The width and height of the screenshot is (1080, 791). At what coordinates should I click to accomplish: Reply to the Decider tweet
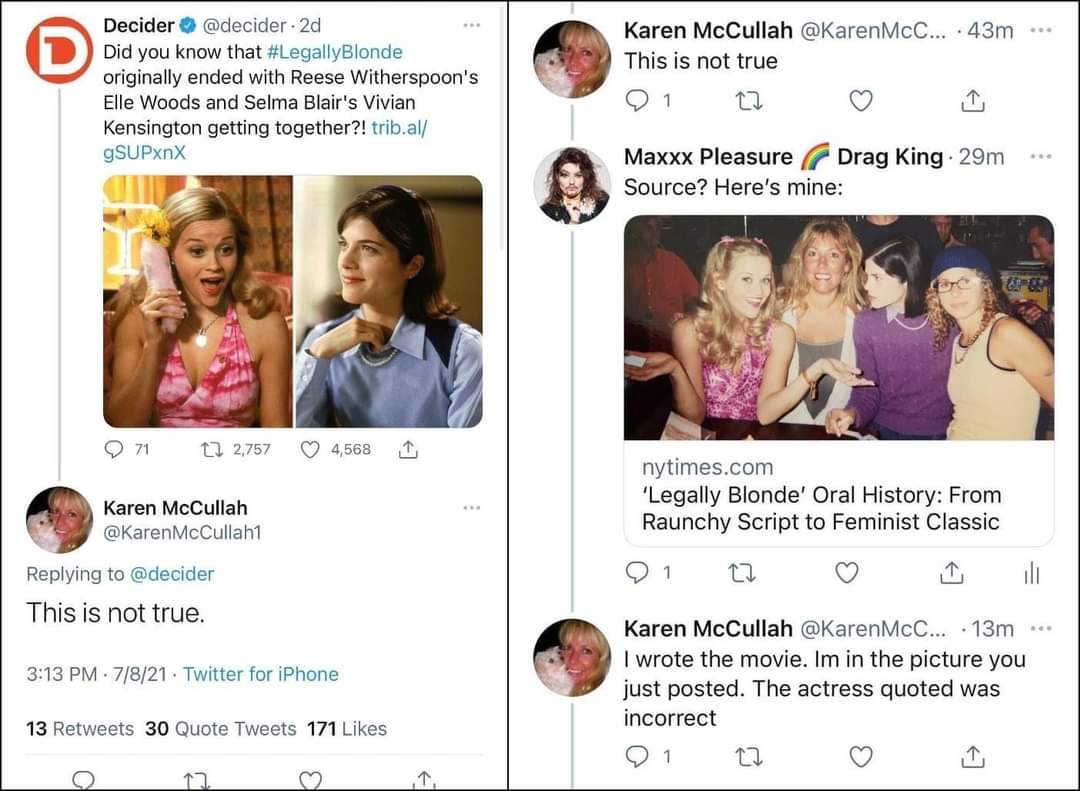114,450
